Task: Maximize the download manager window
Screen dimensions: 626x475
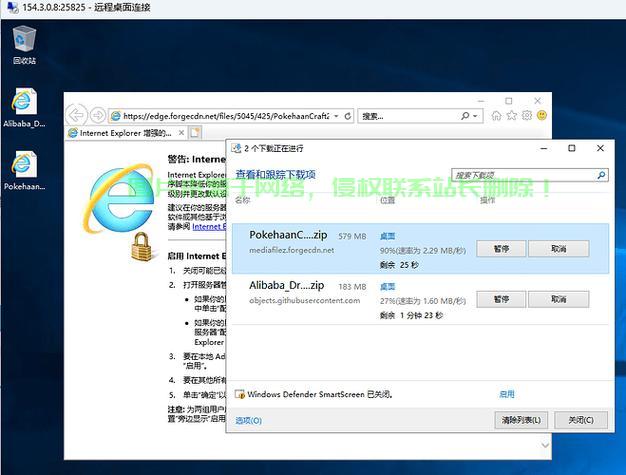Action: click(x=572, y=148)
